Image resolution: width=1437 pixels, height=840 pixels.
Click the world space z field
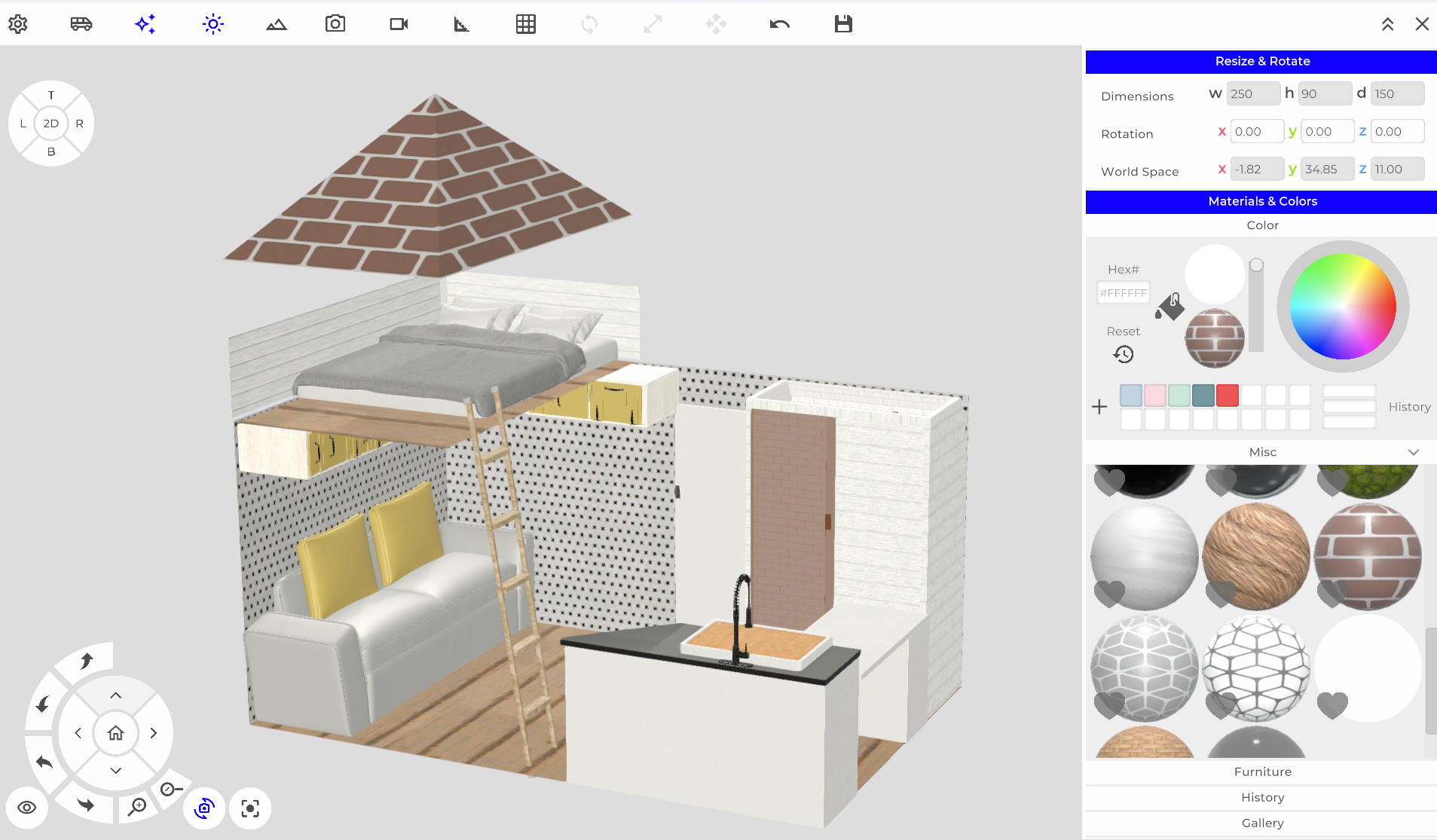pyautogui.click(x=1397, y=169)
